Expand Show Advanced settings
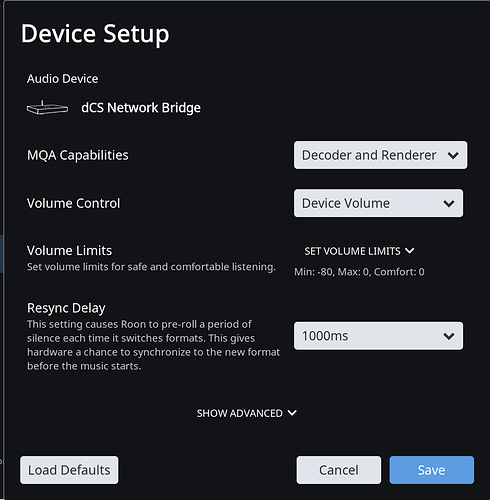Image resolution: width=490 pixels, height=500 pixels. click(x=246, y=413)
